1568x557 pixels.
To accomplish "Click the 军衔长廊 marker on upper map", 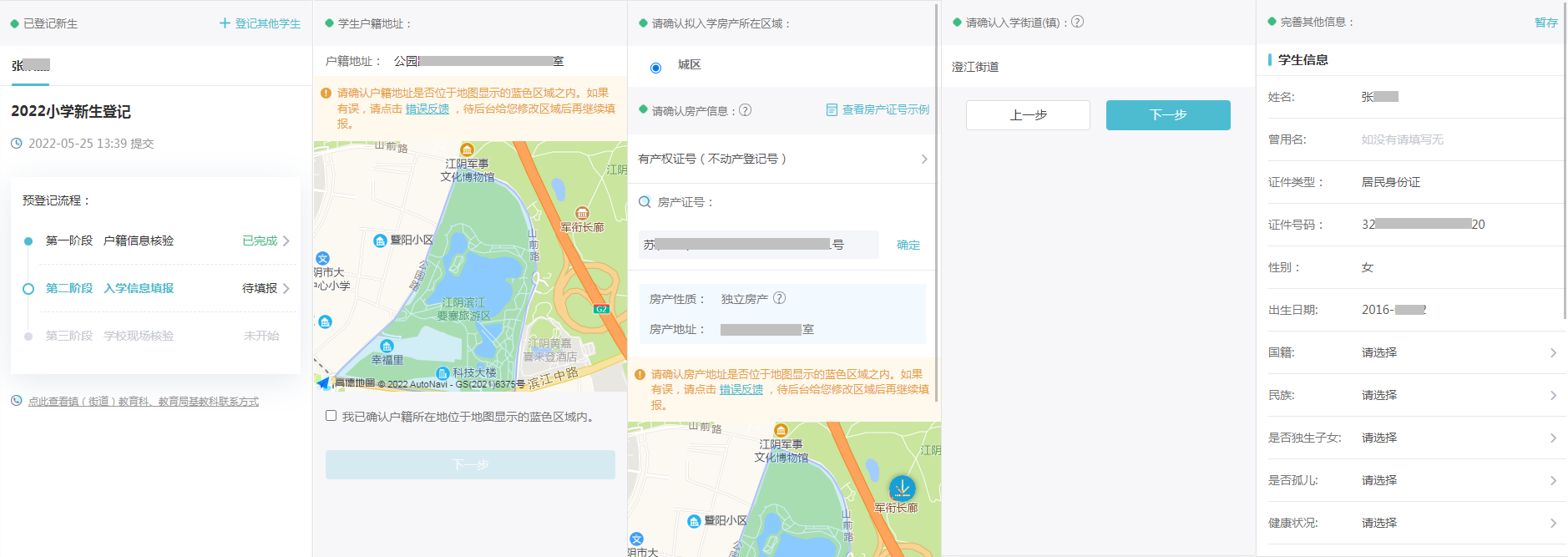I will pos(582,214).
